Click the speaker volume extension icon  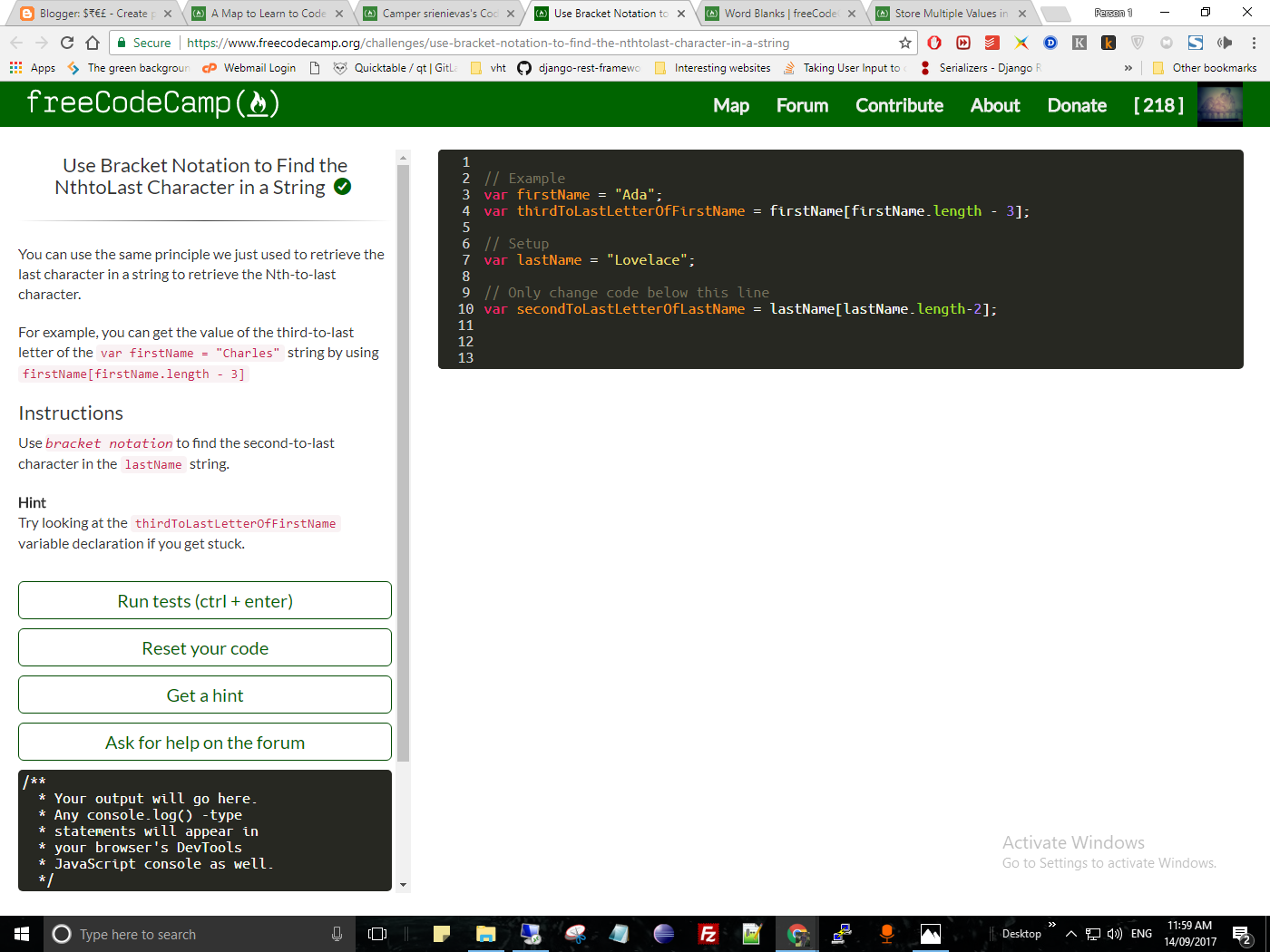pos(1225,43)
